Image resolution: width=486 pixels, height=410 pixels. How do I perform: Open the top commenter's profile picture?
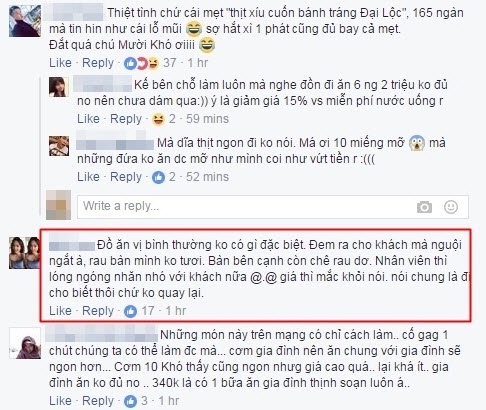(25, 21)
